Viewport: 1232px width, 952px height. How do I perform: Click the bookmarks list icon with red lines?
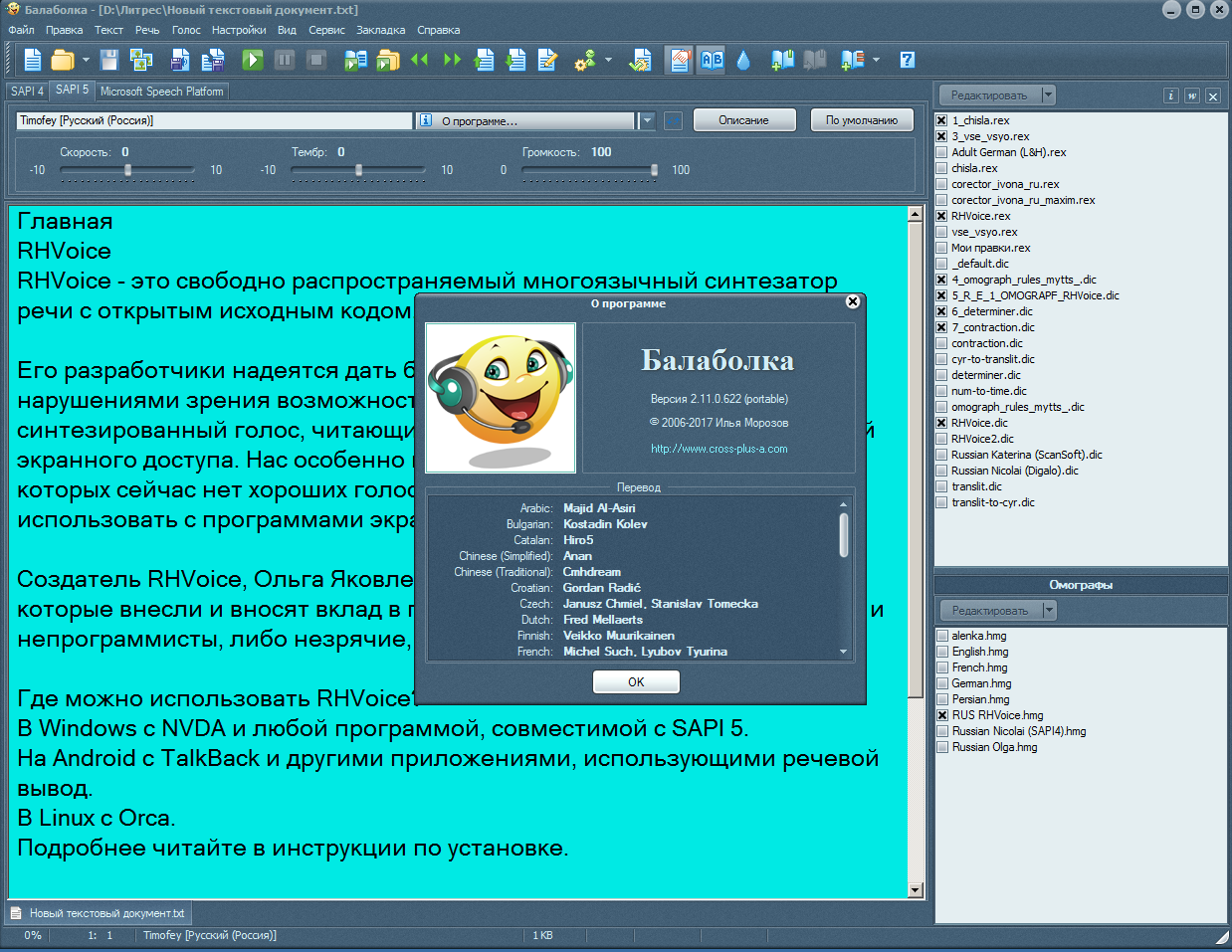pos(852,60)
